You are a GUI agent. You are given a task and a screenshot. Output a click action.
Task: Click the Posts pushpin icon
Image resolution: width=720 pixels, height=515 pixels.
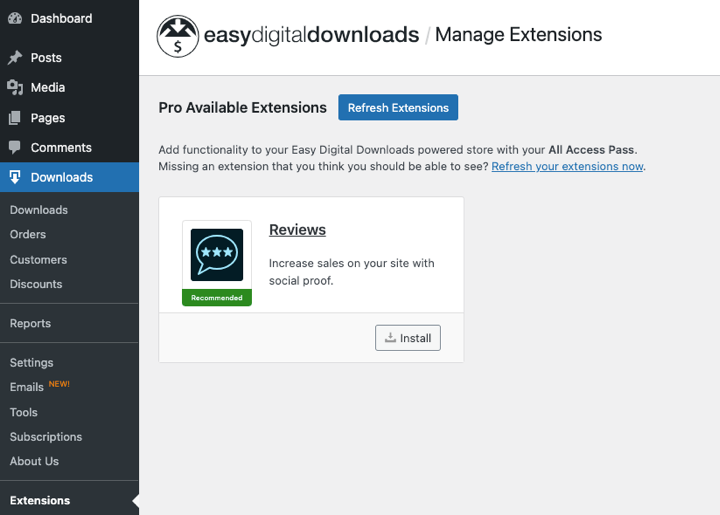point(15,58)
